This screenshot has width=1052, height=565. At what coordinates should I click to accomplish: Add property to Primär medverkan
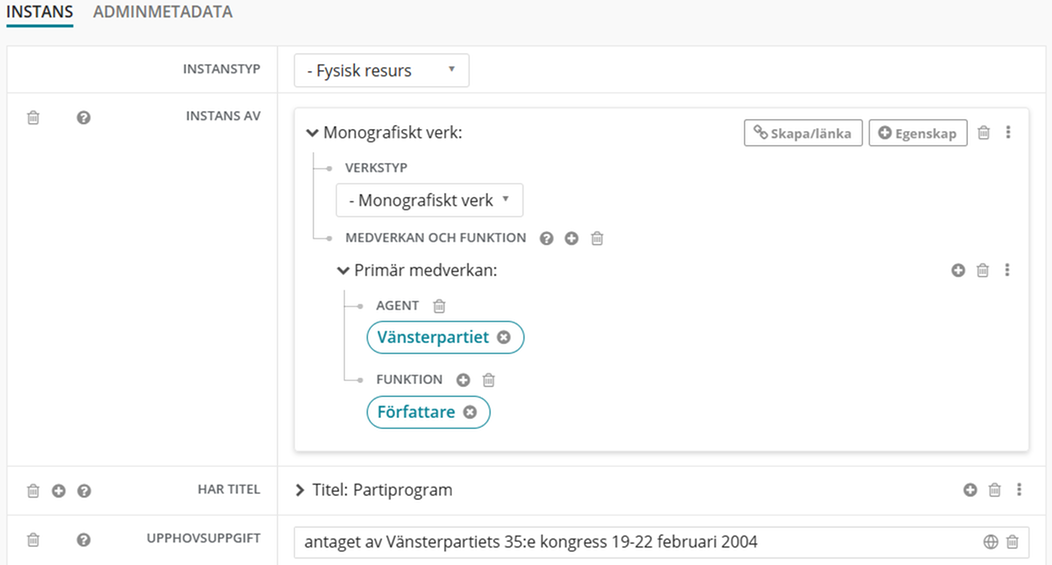(x=958, y=270)
